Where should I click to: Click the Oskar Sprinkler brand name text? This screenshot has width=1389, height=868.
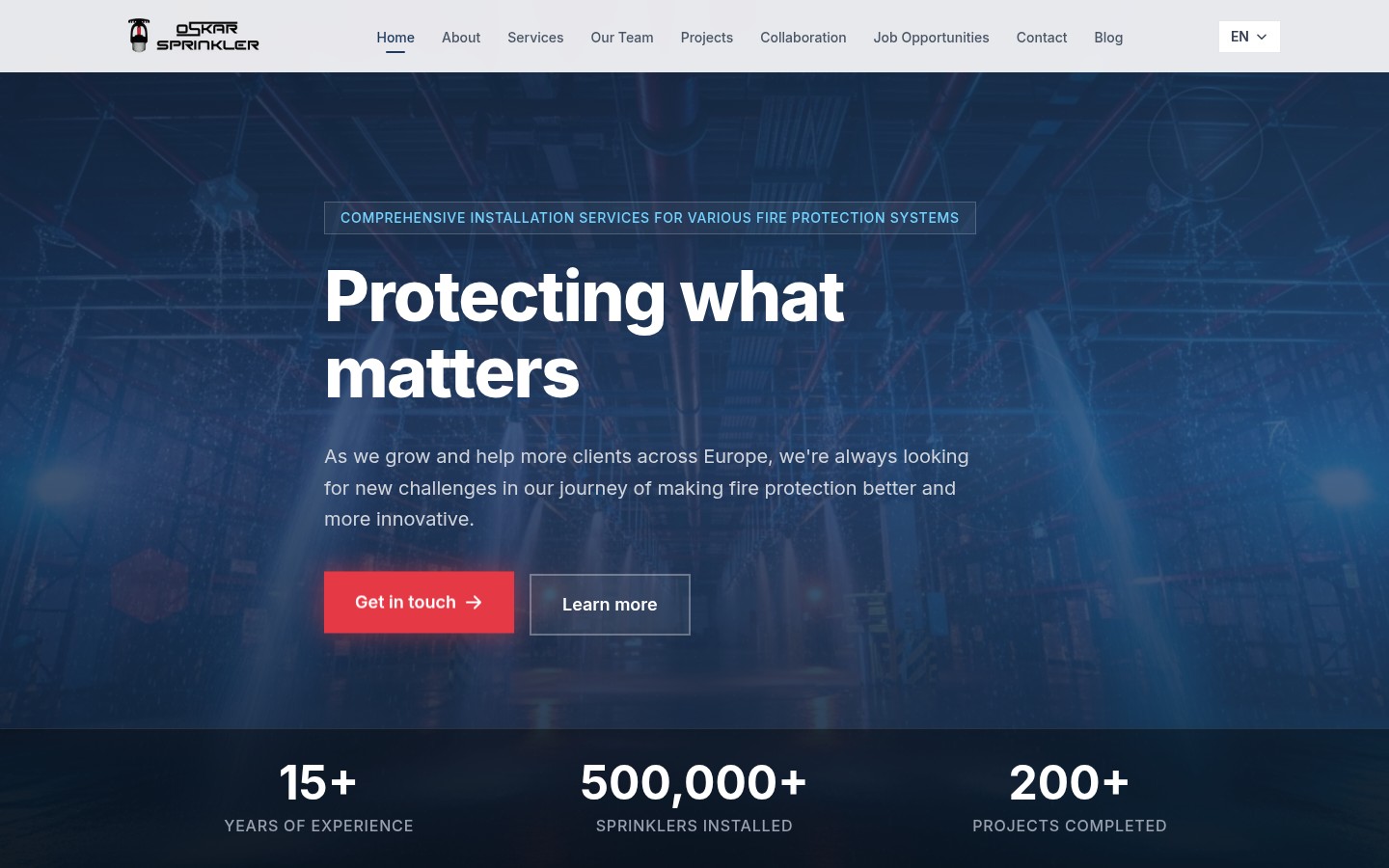[207, 37]
